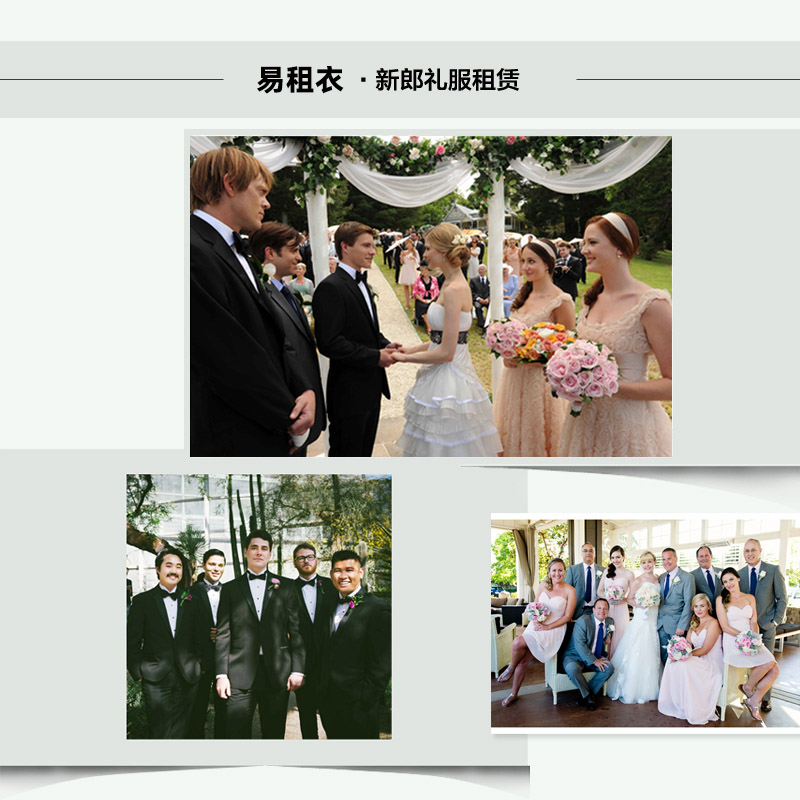Open the five groomsmen group photo
This screenshot has height=800, width=800.
[258, 606]
